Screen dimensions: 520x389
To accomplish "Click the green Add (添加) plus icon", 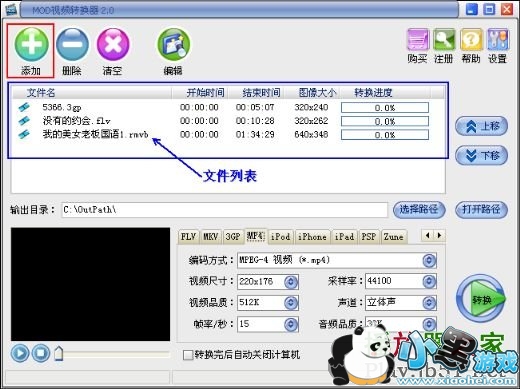I will click(31, 44).
